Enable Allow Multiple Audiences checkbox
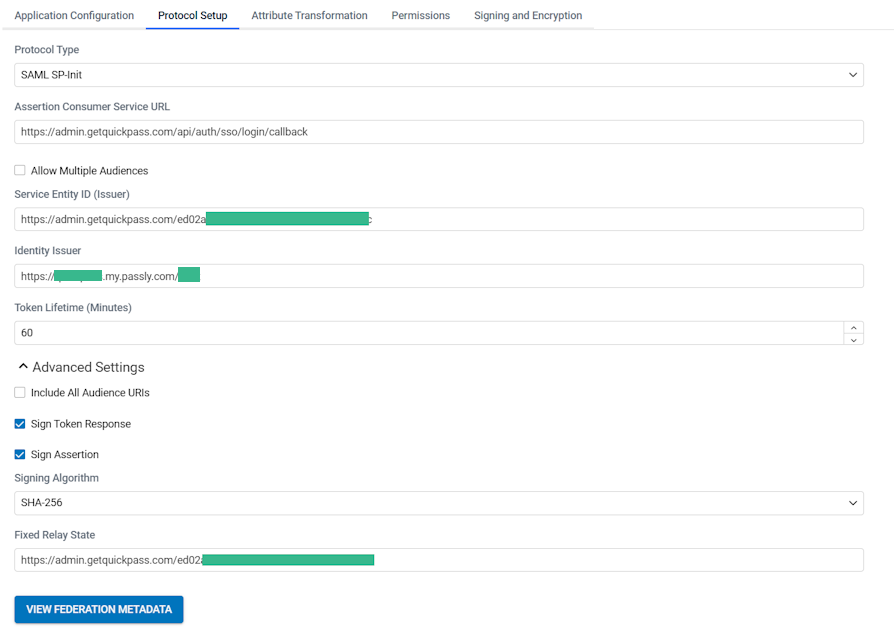This screenshot has width=894, height=631. pos(20,170)
